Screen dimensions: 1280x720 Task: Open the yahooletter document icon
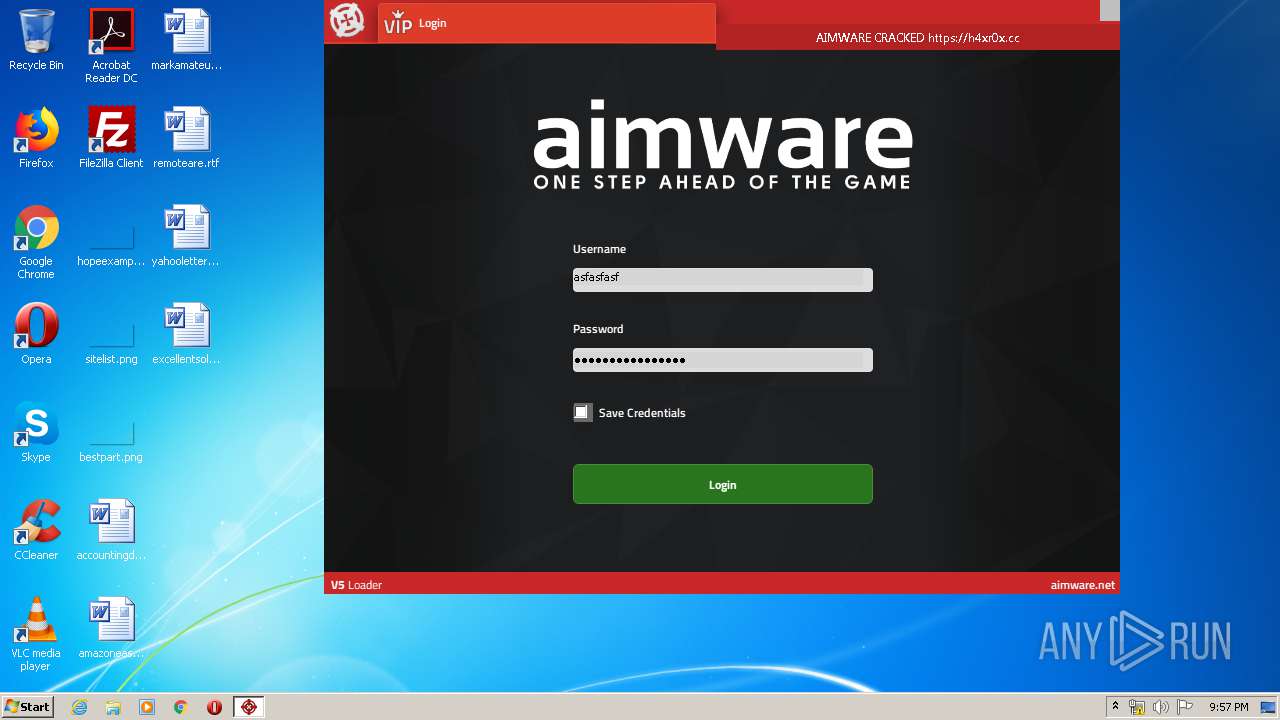tap(186, 236)
